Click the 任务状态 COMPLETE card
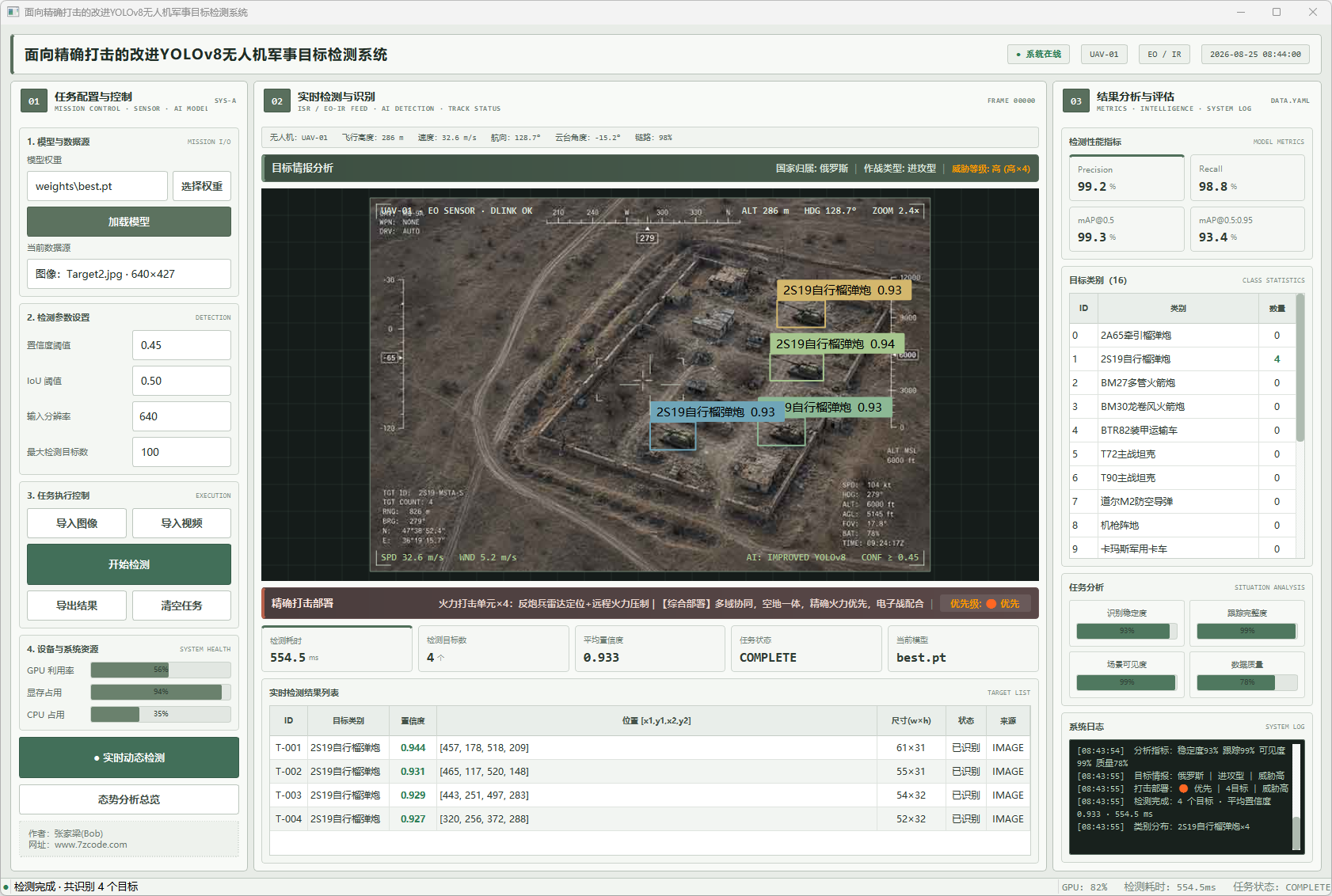Viewport: 1332px width, 896px height. 806,649
